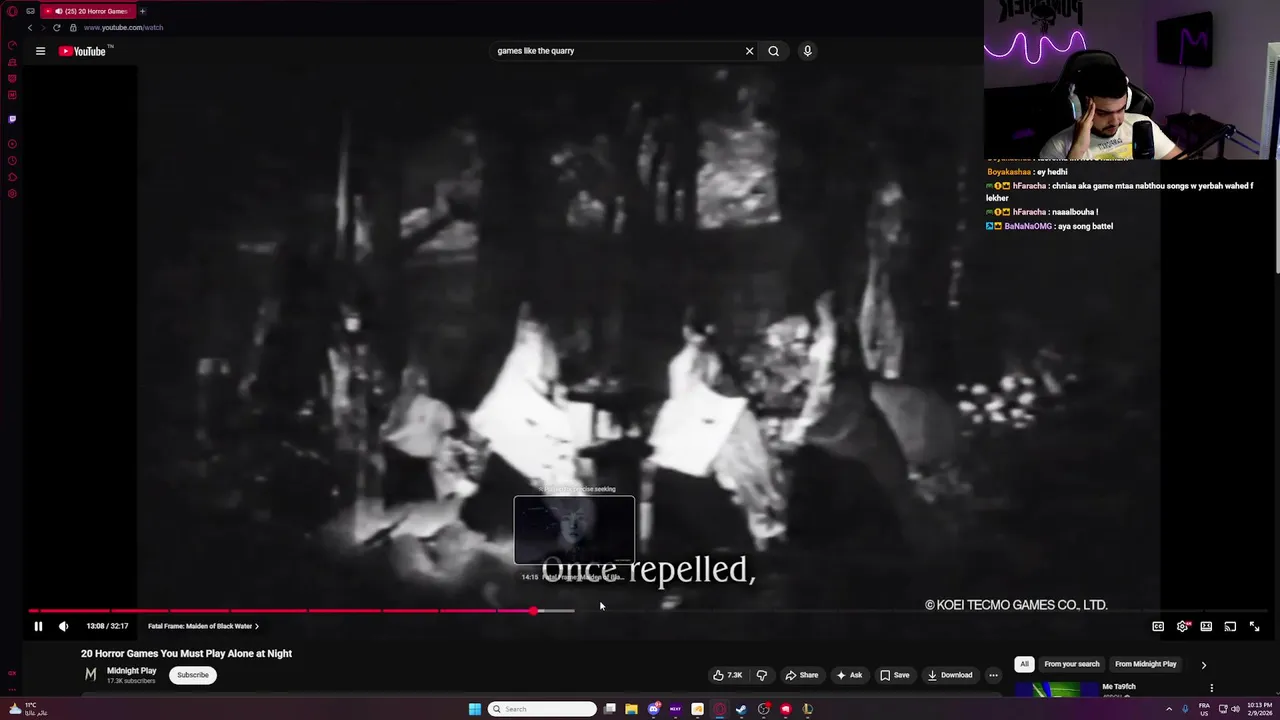
Task: Jump to the progress bar scrubber position
Action: [533, 610]
